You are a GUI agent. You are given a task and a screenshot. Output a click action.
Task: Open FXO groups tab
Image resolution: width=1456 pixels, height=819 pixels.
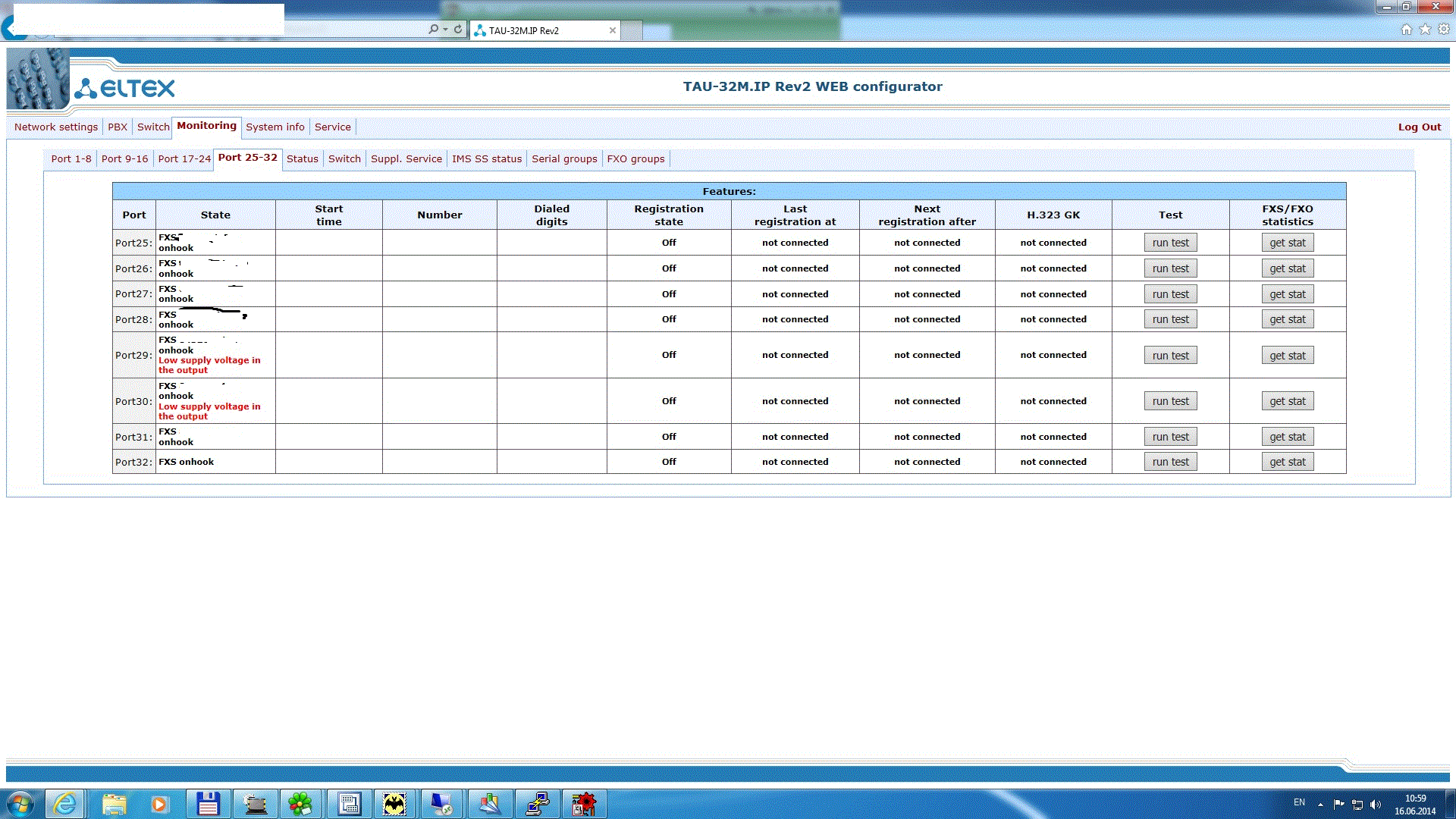635,158
